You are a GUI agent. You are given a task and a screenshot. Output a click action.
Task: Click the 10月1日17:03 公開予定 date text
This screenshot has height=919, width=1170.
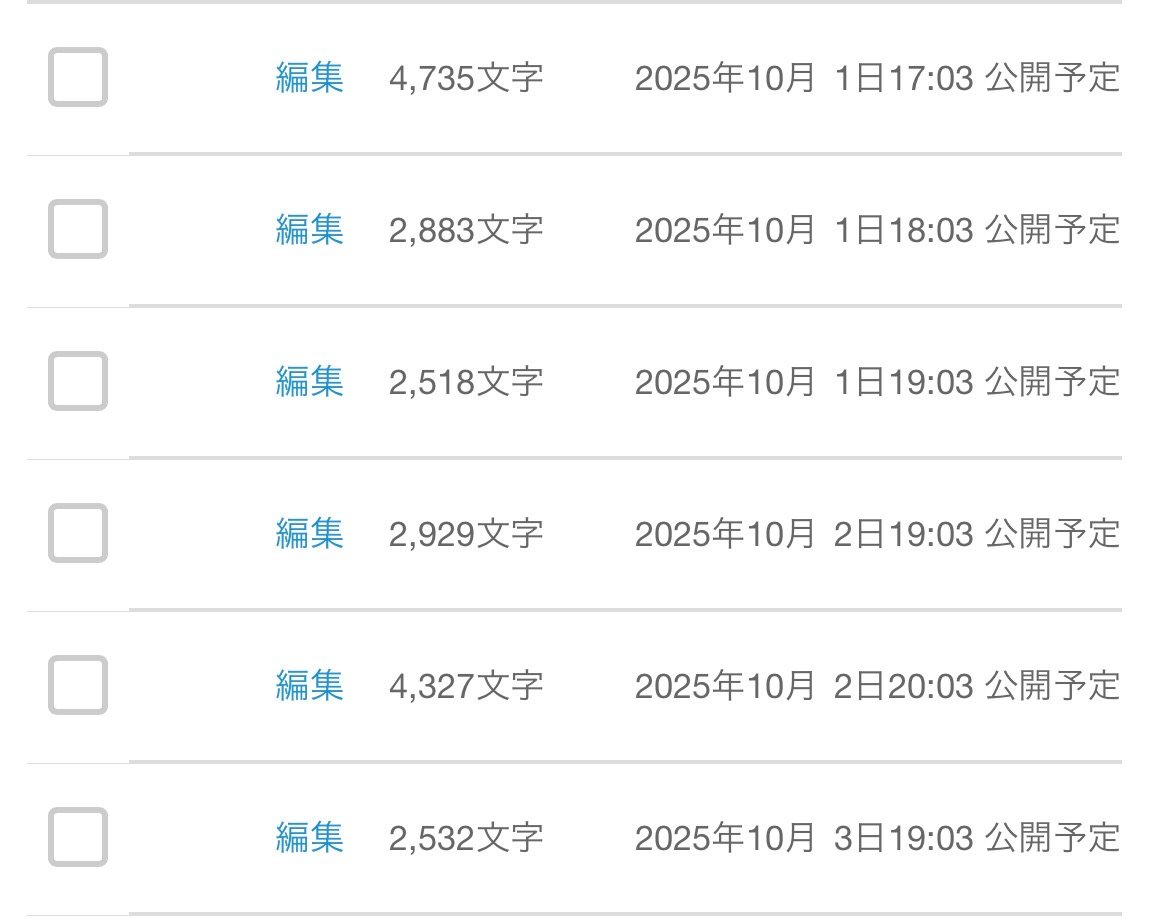pyautogui.click(x=877, y=78)
